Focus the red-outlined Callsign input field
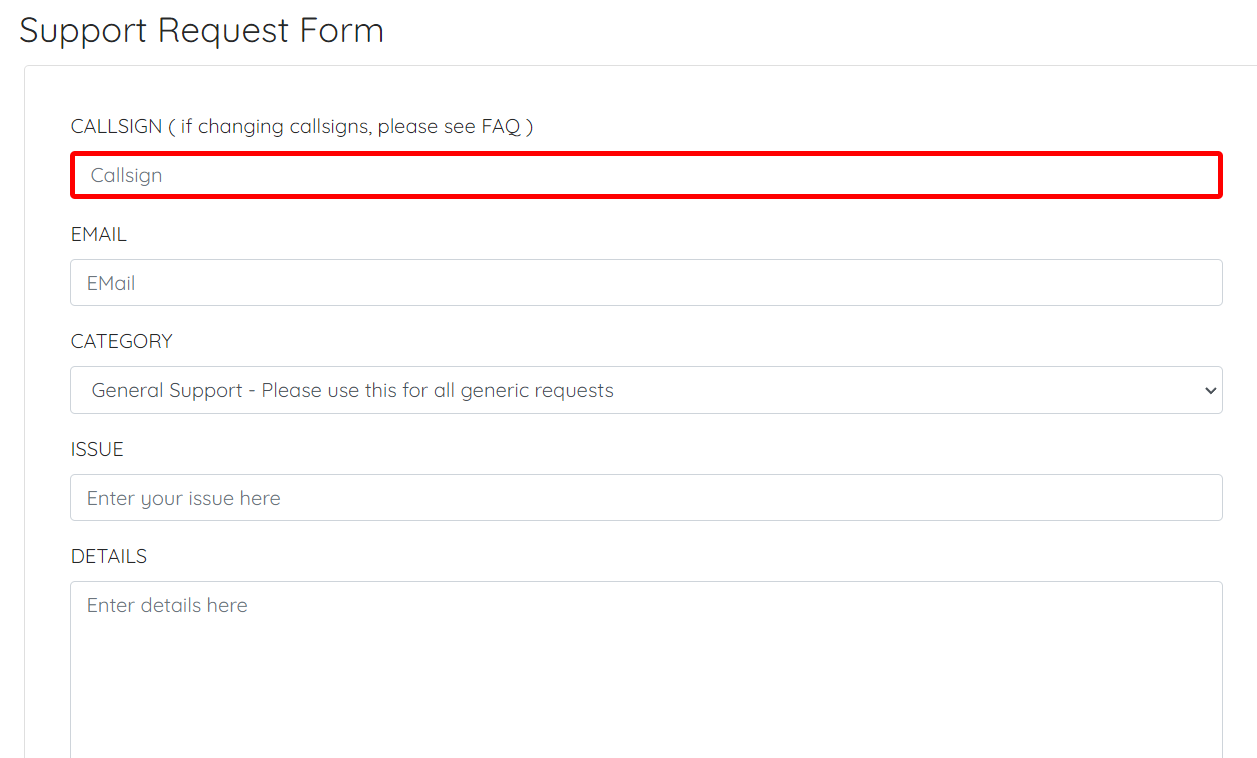Screen dimensions: 1257x758 (646, 175)
